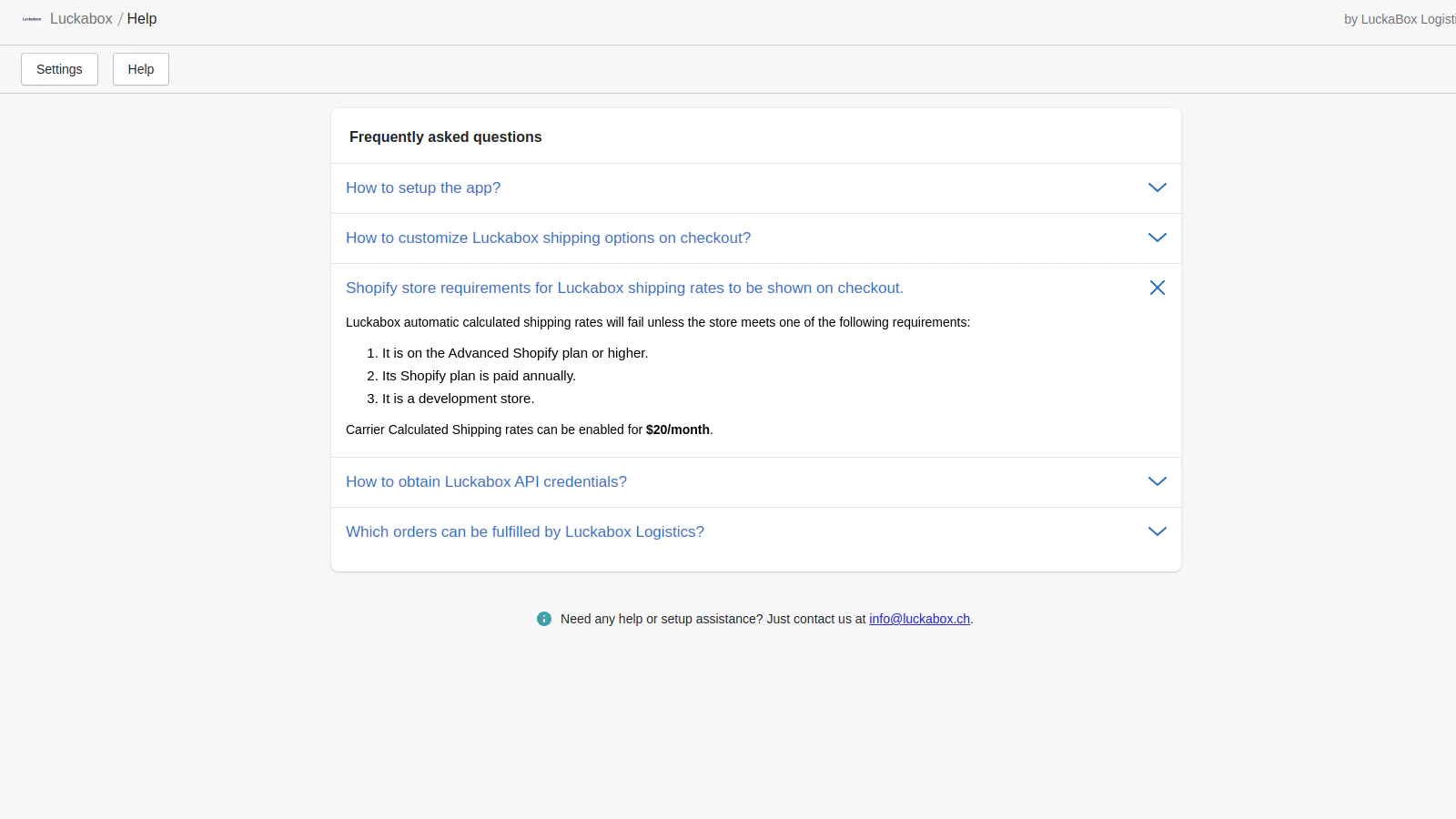Expand chevron for Which orders can be fulfilled
The image size is (1456, 819).
[x=1158, y=531]
